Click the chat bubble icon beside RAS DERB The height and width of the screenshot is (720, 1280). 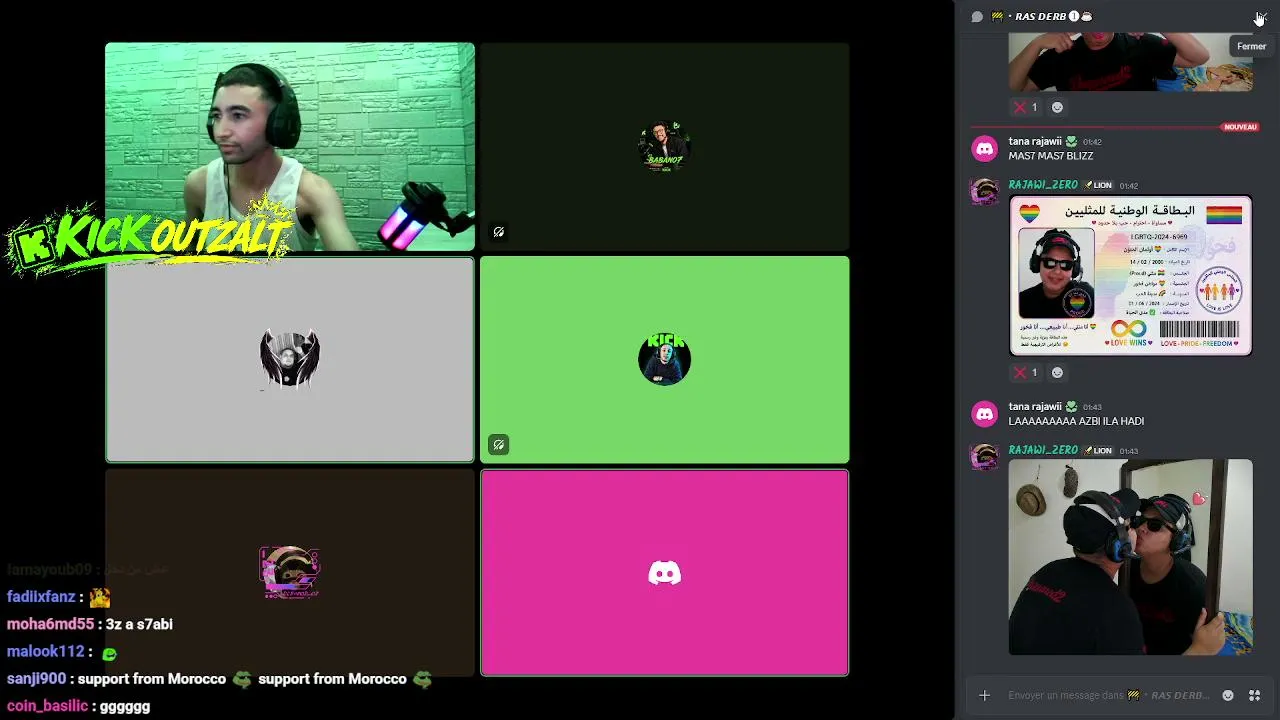(977, 17)
